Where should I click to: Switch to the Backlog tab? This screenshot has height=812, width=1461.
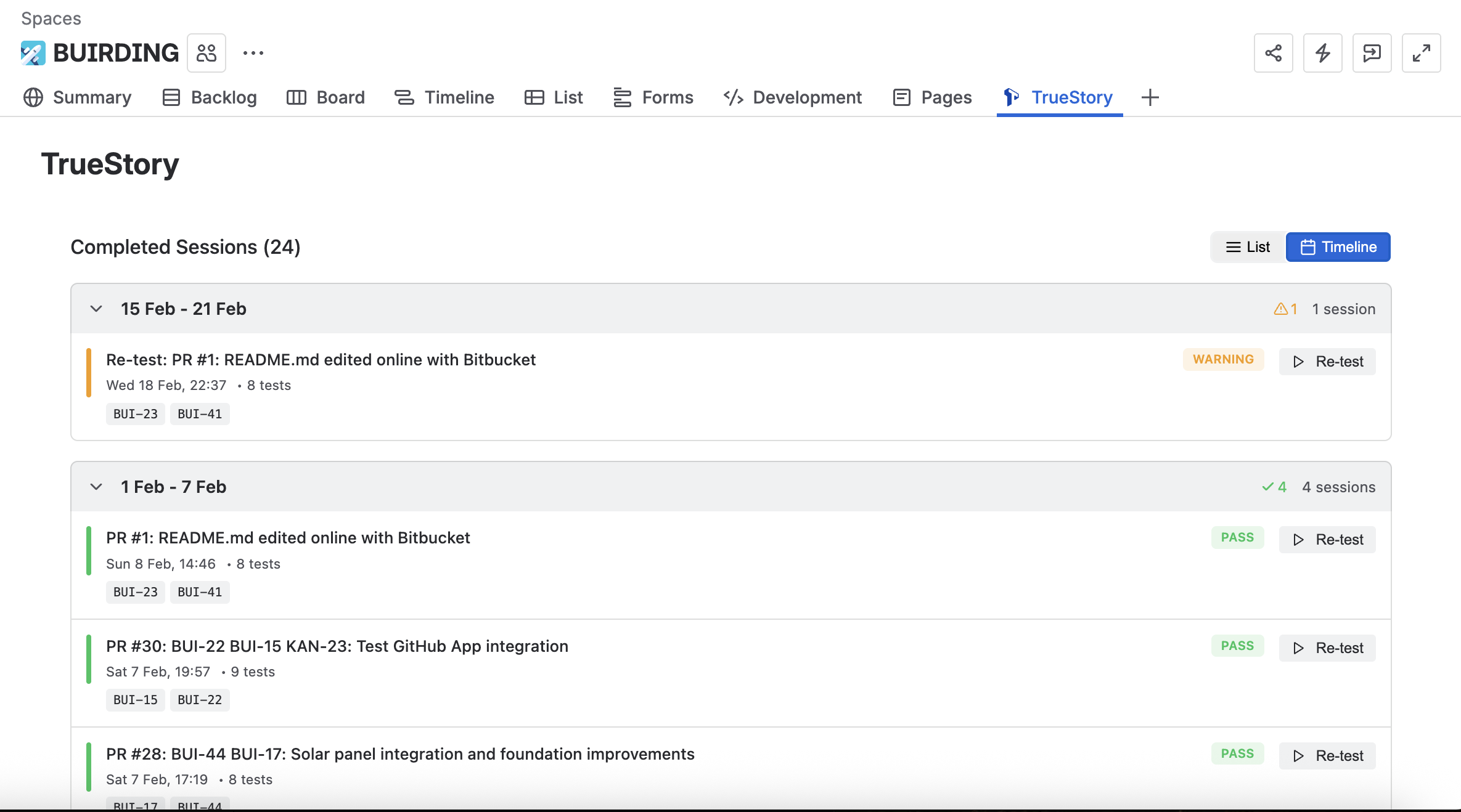point(209,97)
